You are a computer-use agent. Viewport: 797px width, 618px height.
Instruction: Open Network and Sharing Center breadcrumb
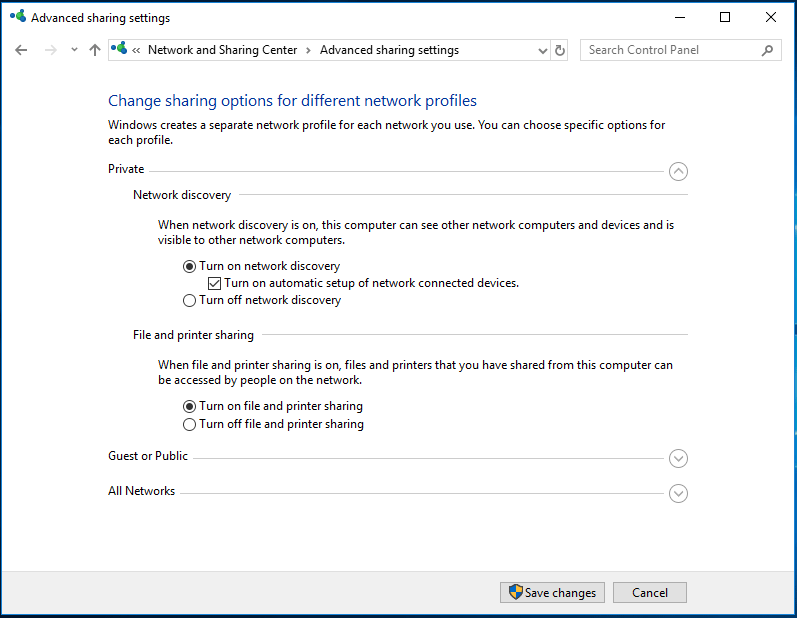coord(222,50)
